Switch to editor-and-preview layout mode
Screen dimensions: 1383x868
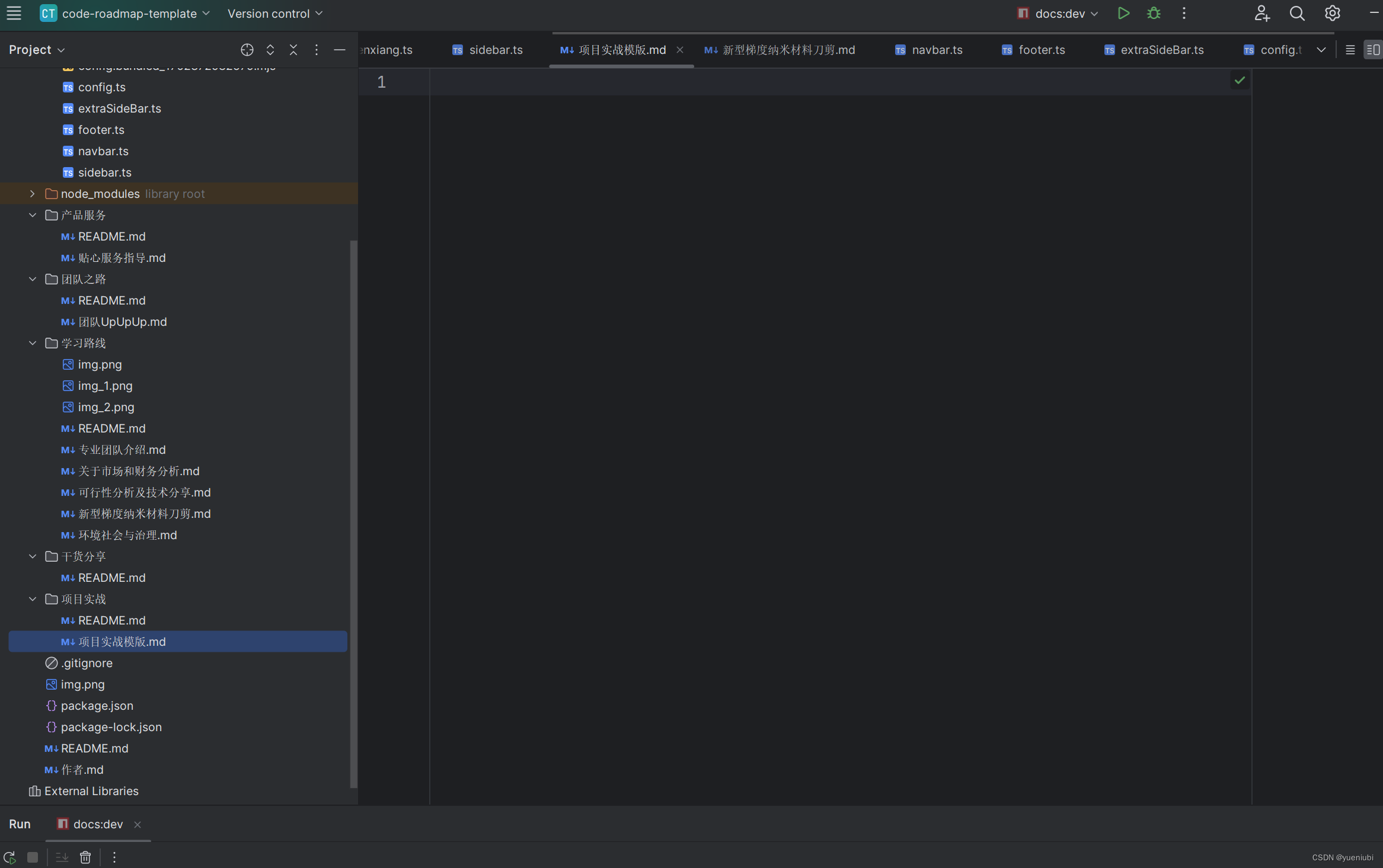pyautogui.click(x=1372, y=50)
